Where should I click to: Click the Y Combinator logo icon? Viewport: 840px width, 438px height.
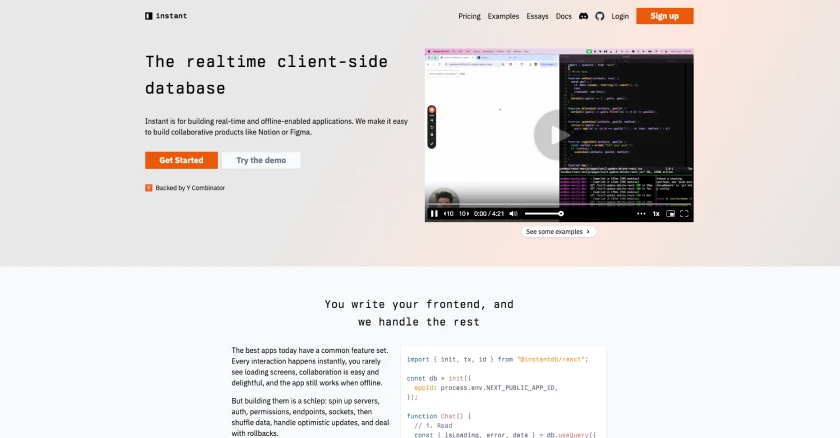(x=148, y=188)
